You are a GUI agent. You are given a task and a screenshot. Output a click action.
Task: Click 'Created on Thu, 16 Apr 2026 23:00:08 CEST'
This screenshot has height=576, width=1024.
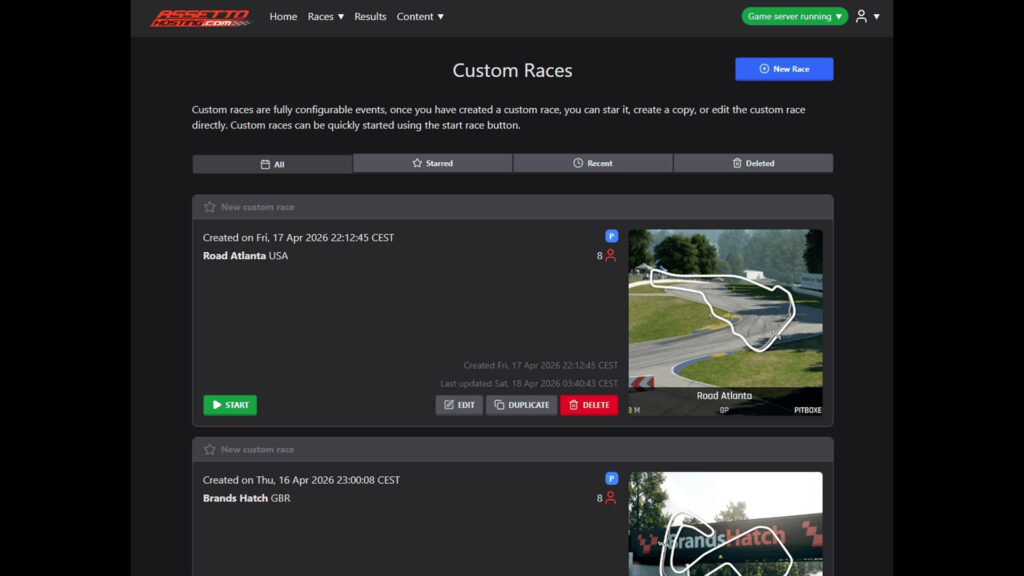[301, 480]
